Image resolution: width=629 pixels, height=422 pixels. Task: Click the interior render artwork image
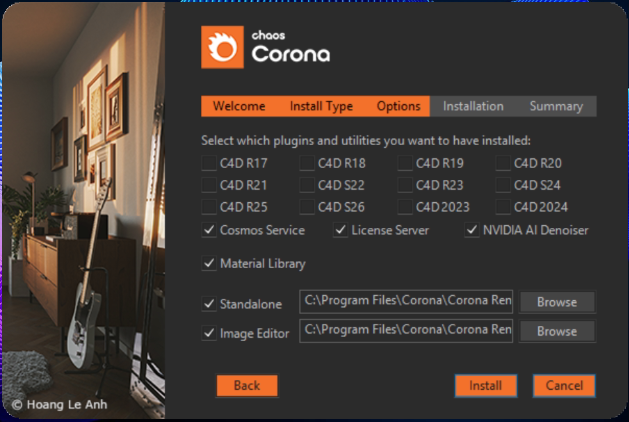pos(83,211)
